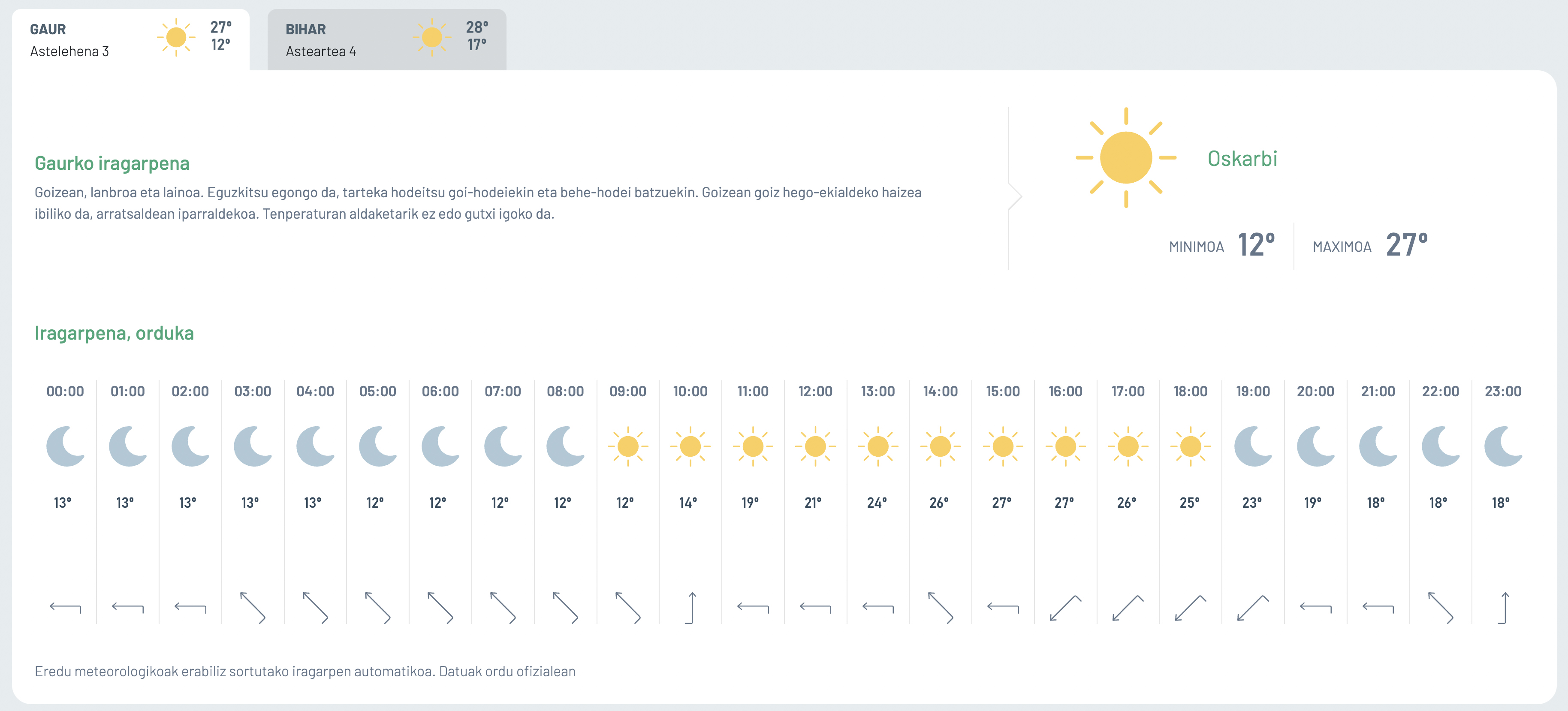Viewport: 1568px width, 711px height.
Task: Click the 14° temperature at 10:00
Action: pyautogui.click(x=688, y=503)
